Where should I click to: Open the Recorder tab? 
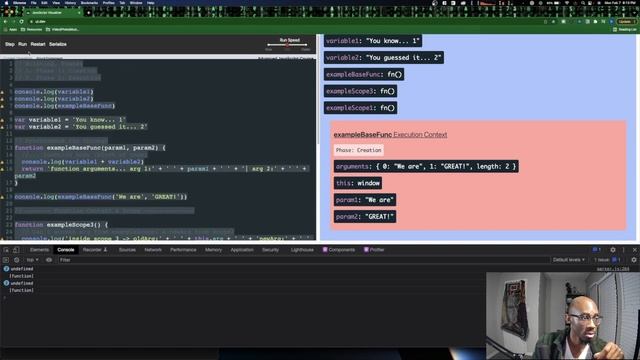pyautogui.click(x=95, y=250)
